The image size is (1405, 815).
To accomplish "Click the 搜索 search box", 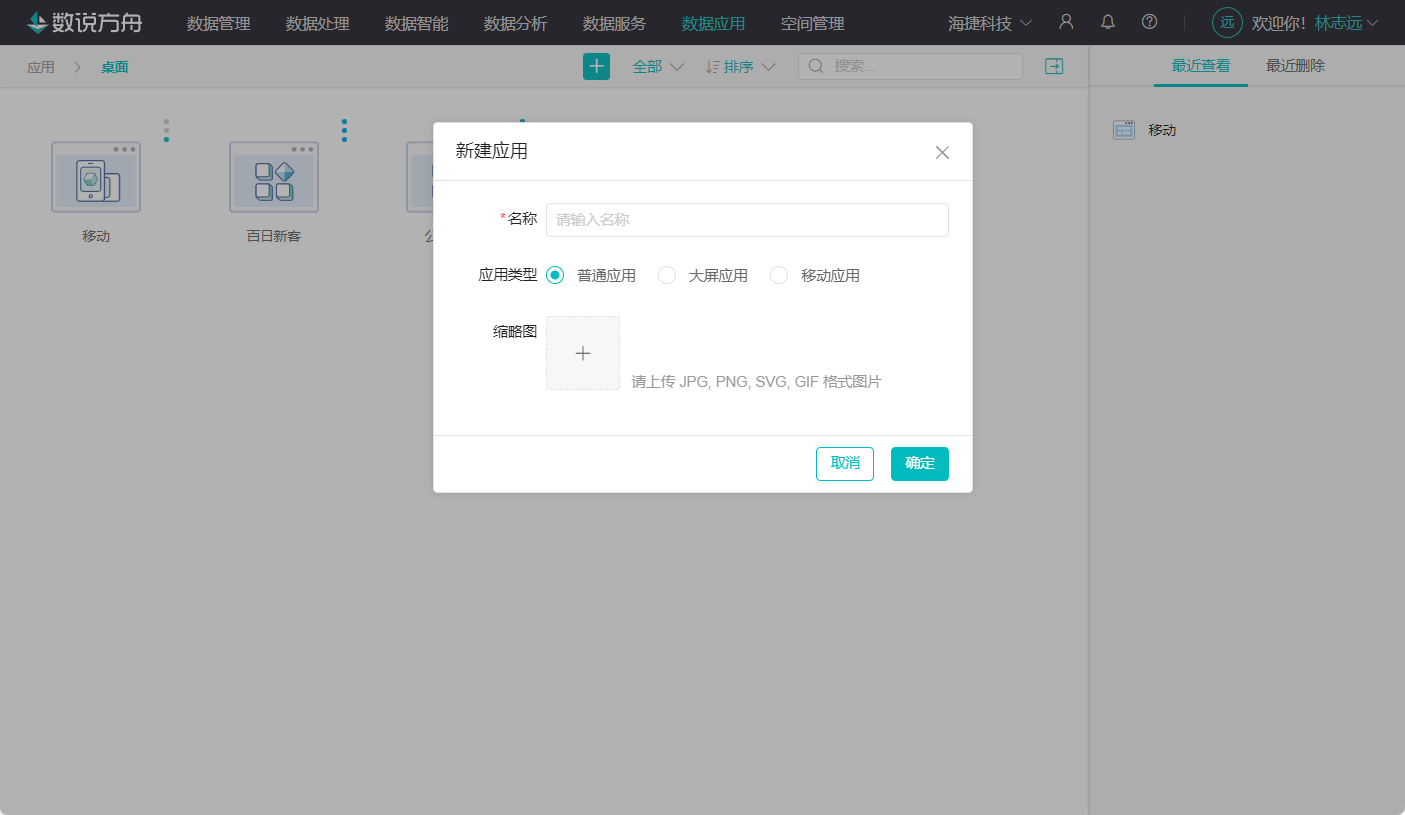I will 910,66.
